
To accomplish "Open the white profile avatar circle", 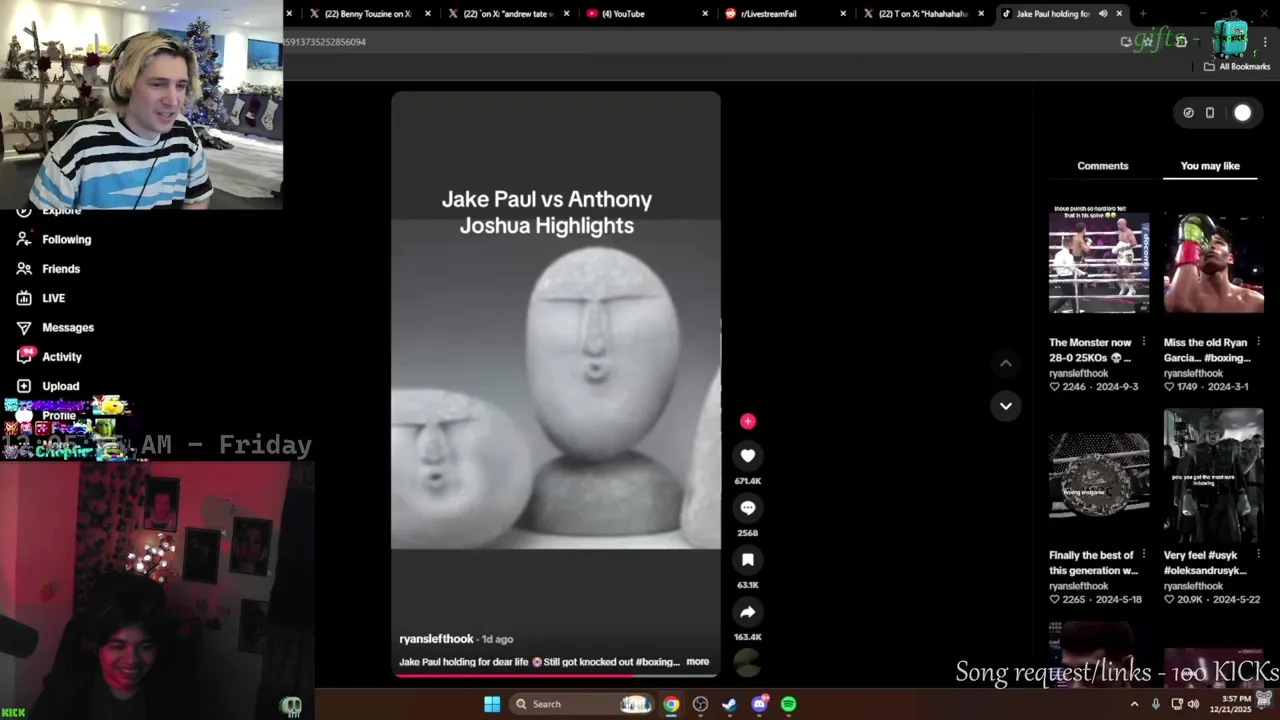I will 1242,113.
